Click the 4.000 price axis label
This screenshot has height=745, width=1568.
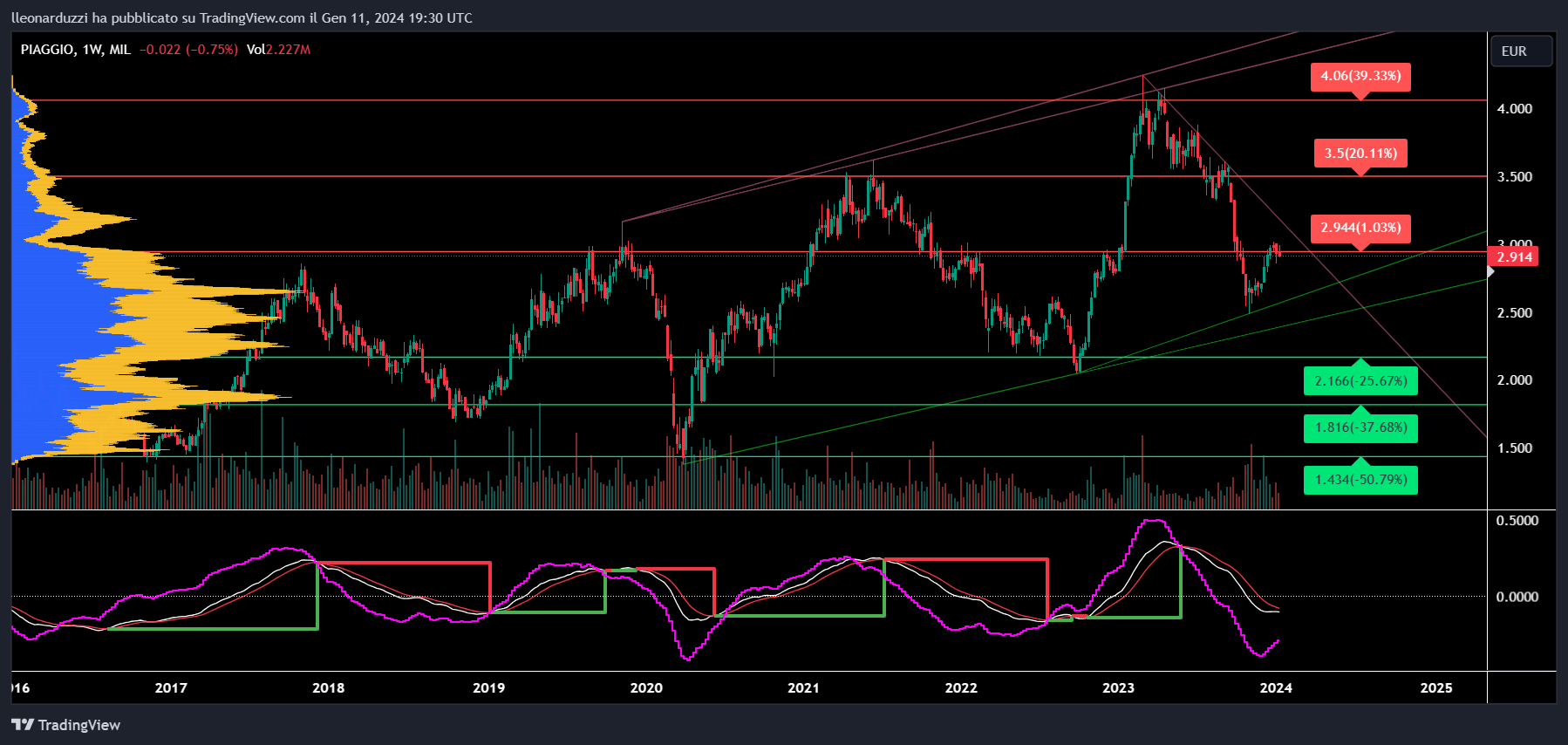[x=1515, y=109]
